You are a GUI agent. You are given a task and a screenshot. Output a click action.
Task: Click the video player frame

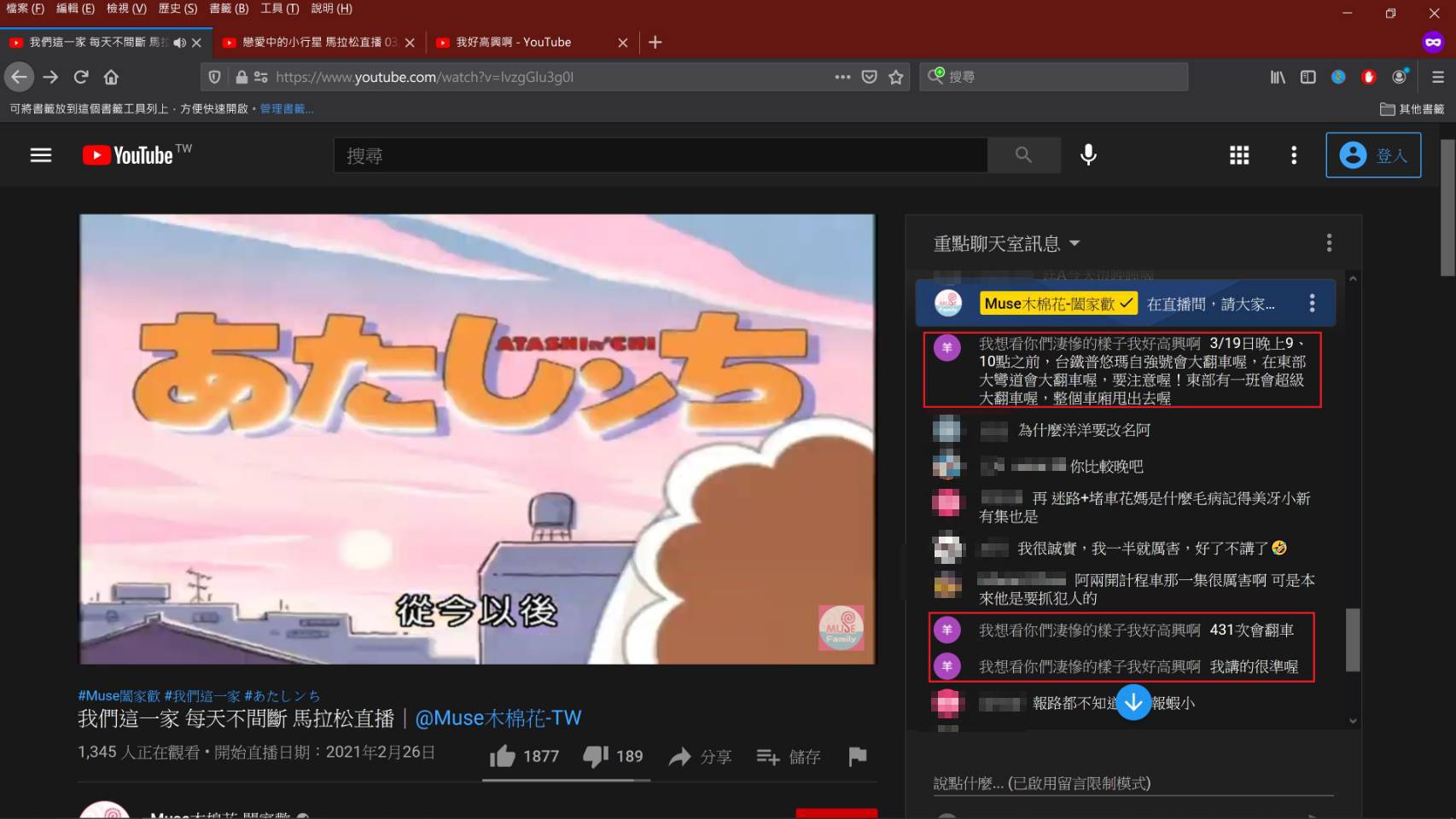tap(477, 439)
